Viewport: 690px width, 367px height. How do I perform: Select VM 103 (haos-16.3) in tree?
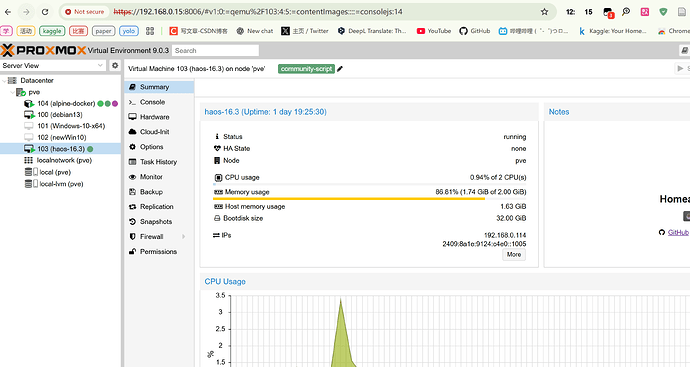coord(61,149)
